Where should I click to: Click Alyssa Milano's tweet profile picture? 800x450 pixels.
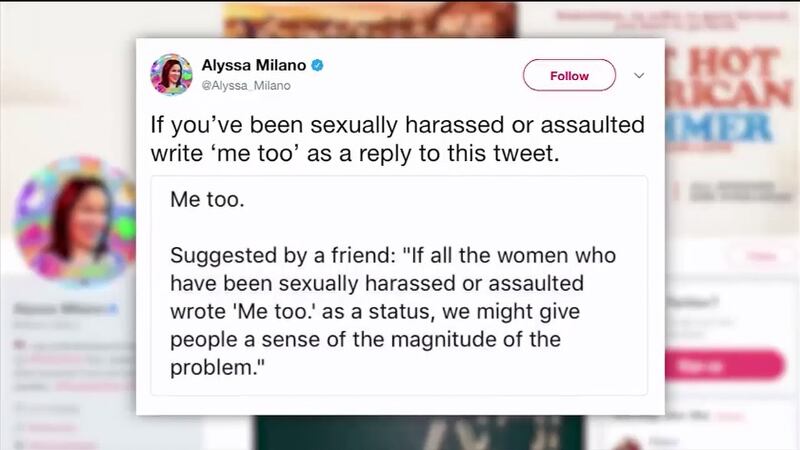pos(171,75)
